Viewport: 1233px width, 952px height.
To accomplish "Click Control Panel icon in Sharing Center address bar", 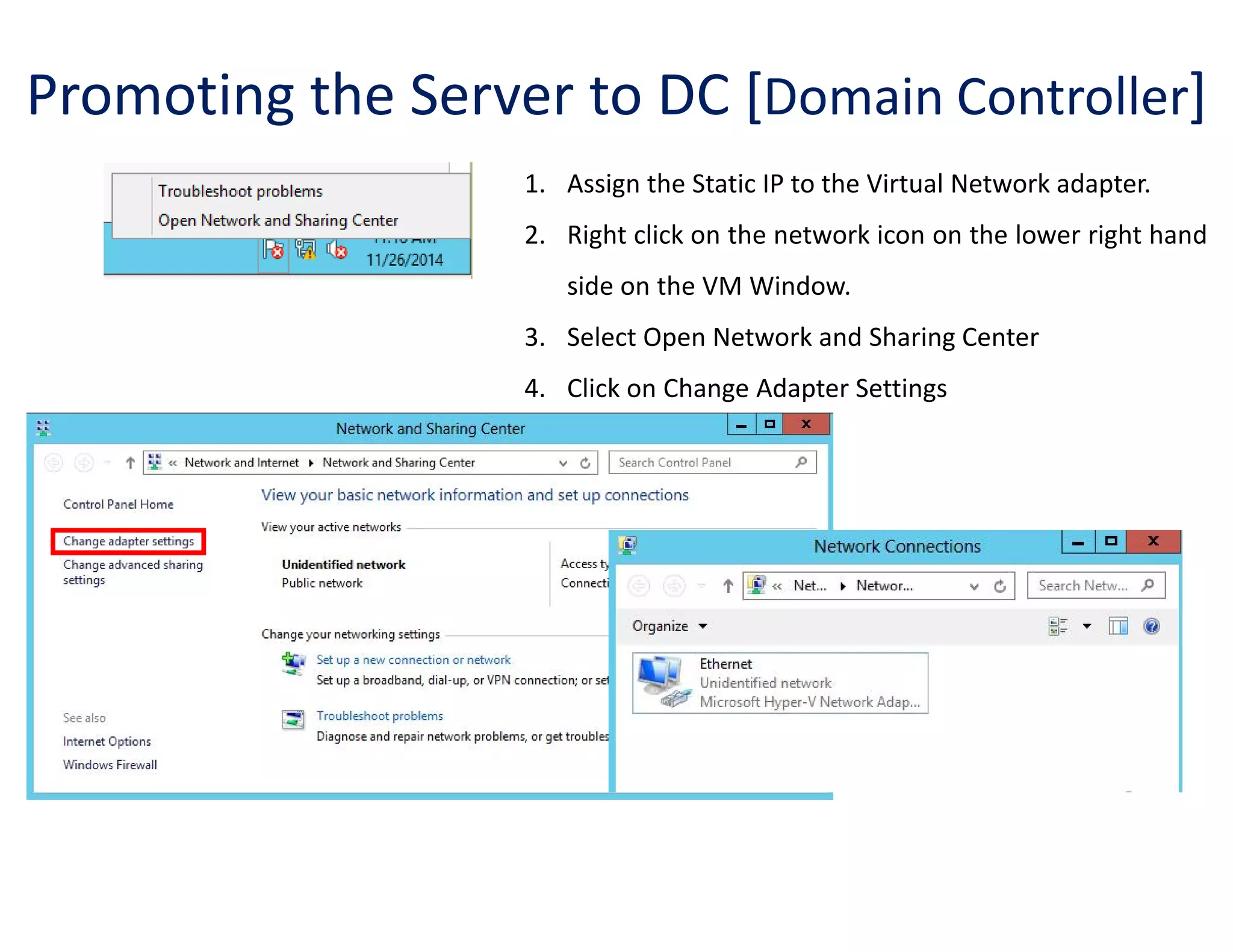I will 155,462.
